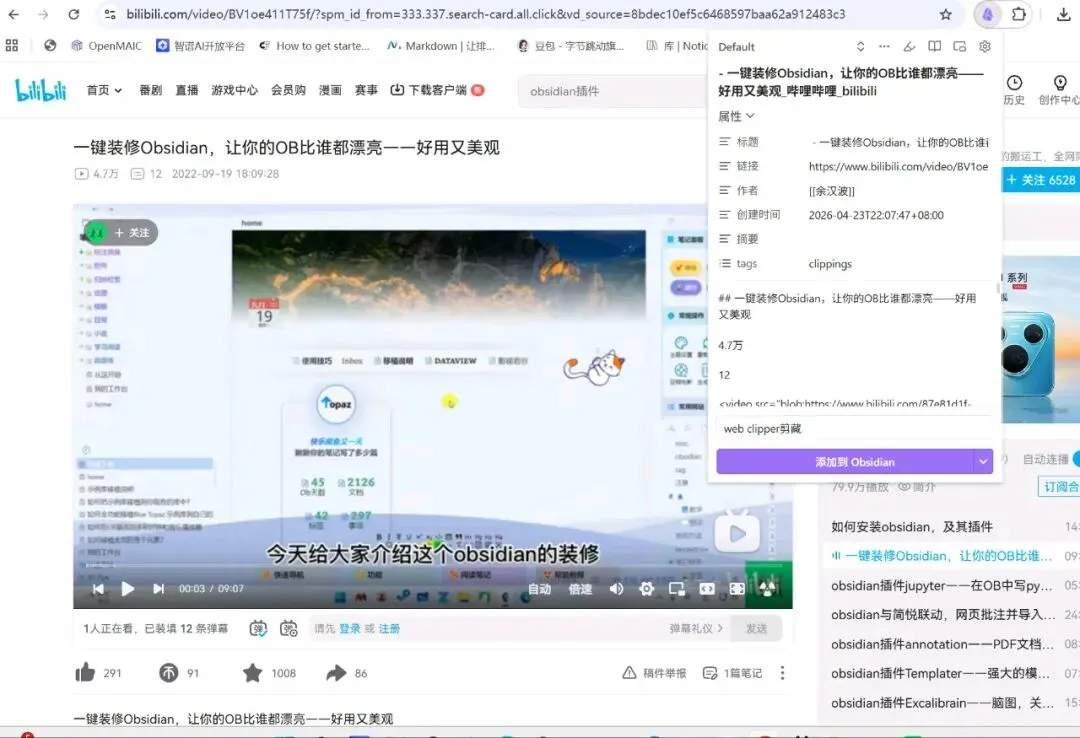Click the bilibili logo
1080x738 pixels.
[x=41, y=90]
